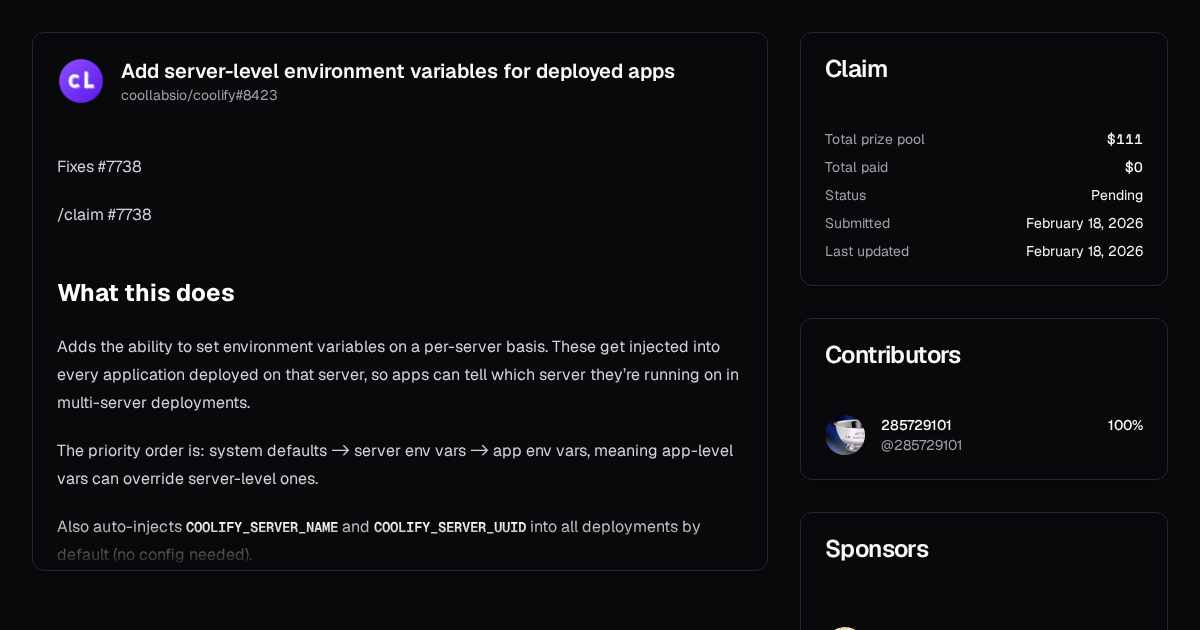Screen dimensions: 1200x630
Task: Click the Contributors panel heading
Action: tap(892, 355)
